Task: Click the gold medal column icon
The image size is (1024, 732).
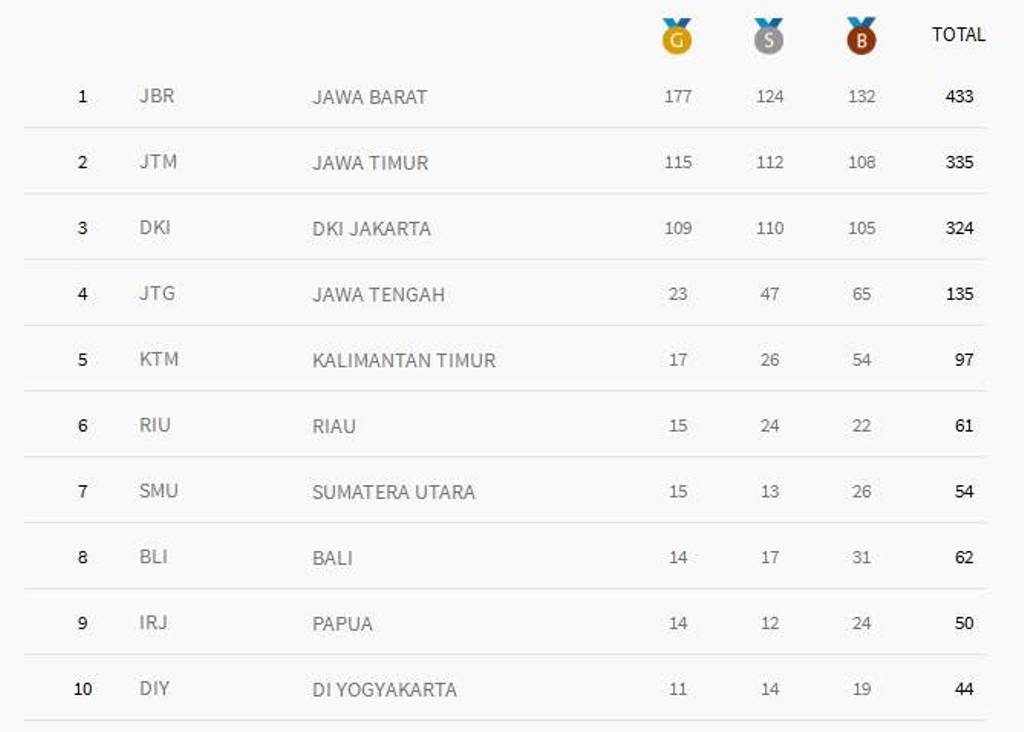Action: coord(677,36)
